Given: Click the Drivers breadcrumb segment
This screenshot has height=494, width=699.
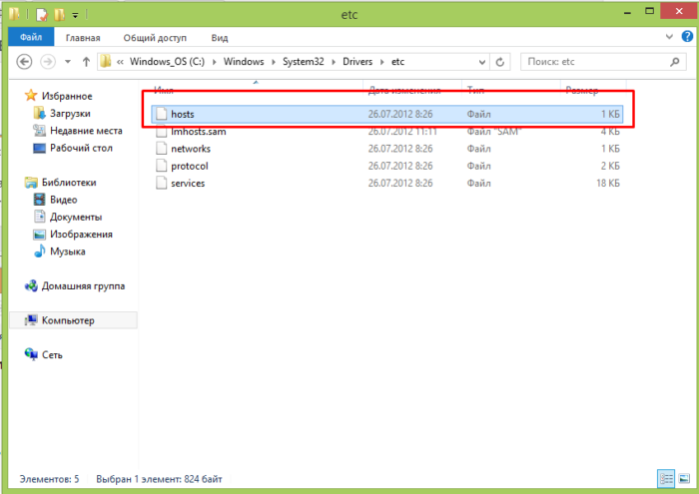Looking at the screenshot, I should [357, 62].
